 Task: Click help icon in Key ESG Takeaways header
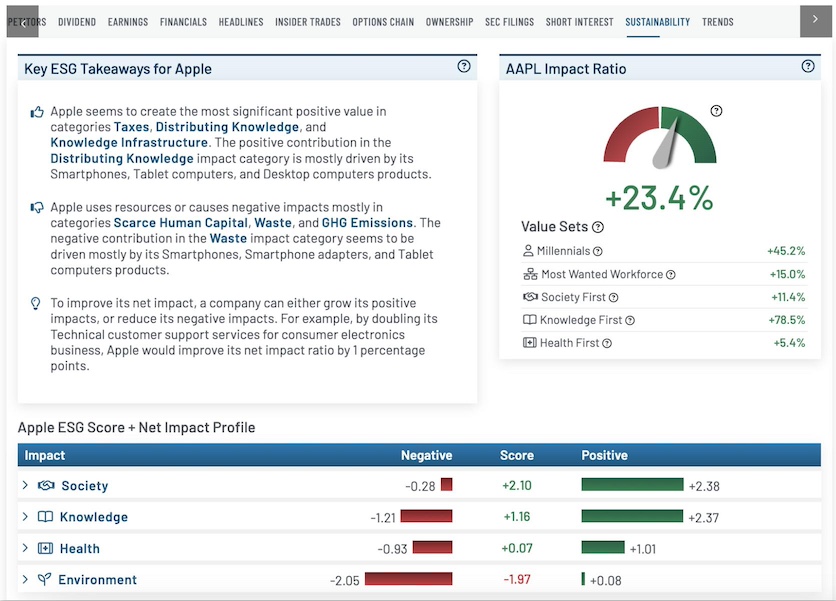(x=464, y=66)
